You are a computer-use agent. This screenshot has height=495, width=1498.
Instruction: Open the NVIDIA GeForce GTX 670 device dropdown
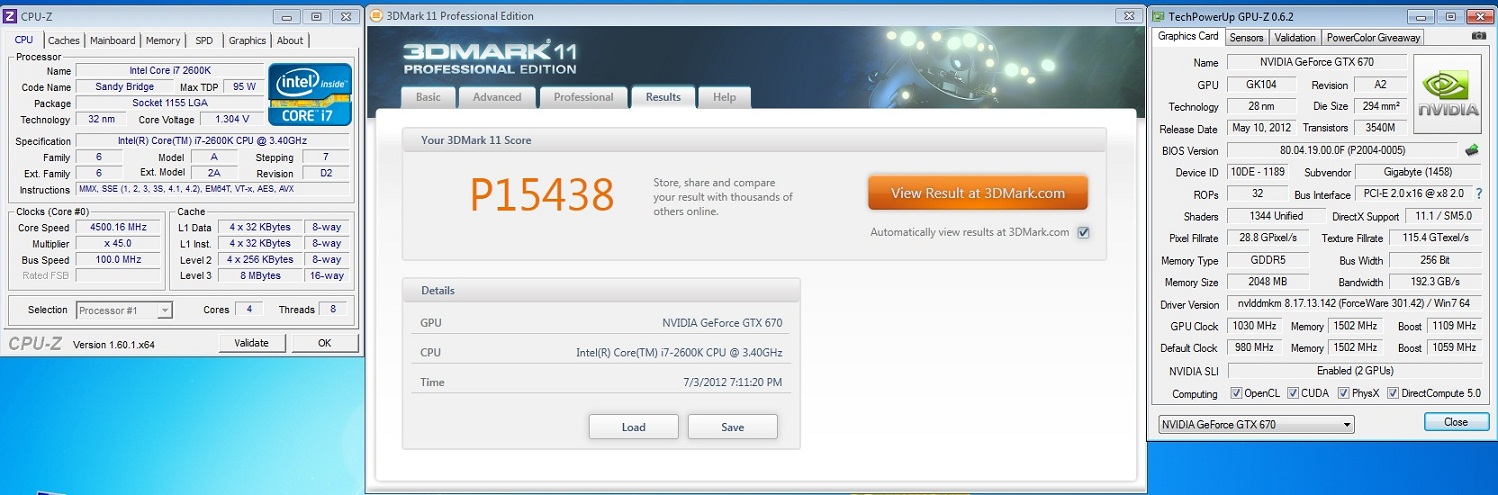[1256, 424]
